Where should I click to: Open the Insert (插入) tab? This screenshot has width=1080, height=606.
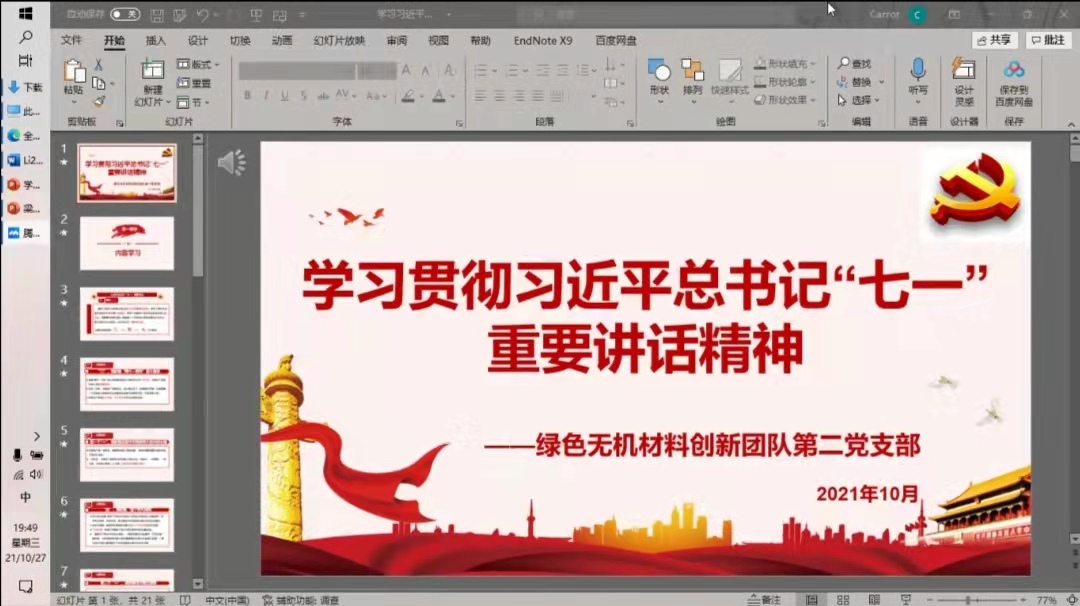(156, 41)
